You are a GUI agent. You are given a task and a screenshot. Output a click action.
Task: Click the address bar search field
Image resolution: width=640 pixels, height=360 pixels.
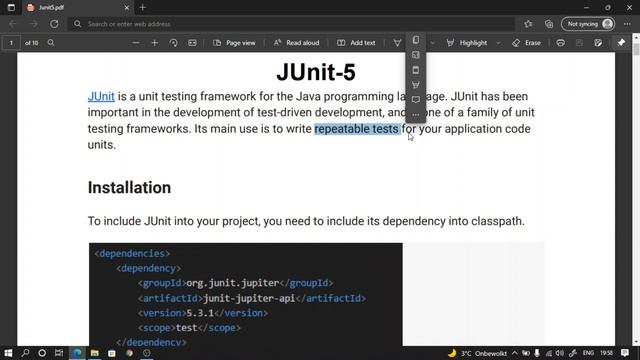click(291, 24)
